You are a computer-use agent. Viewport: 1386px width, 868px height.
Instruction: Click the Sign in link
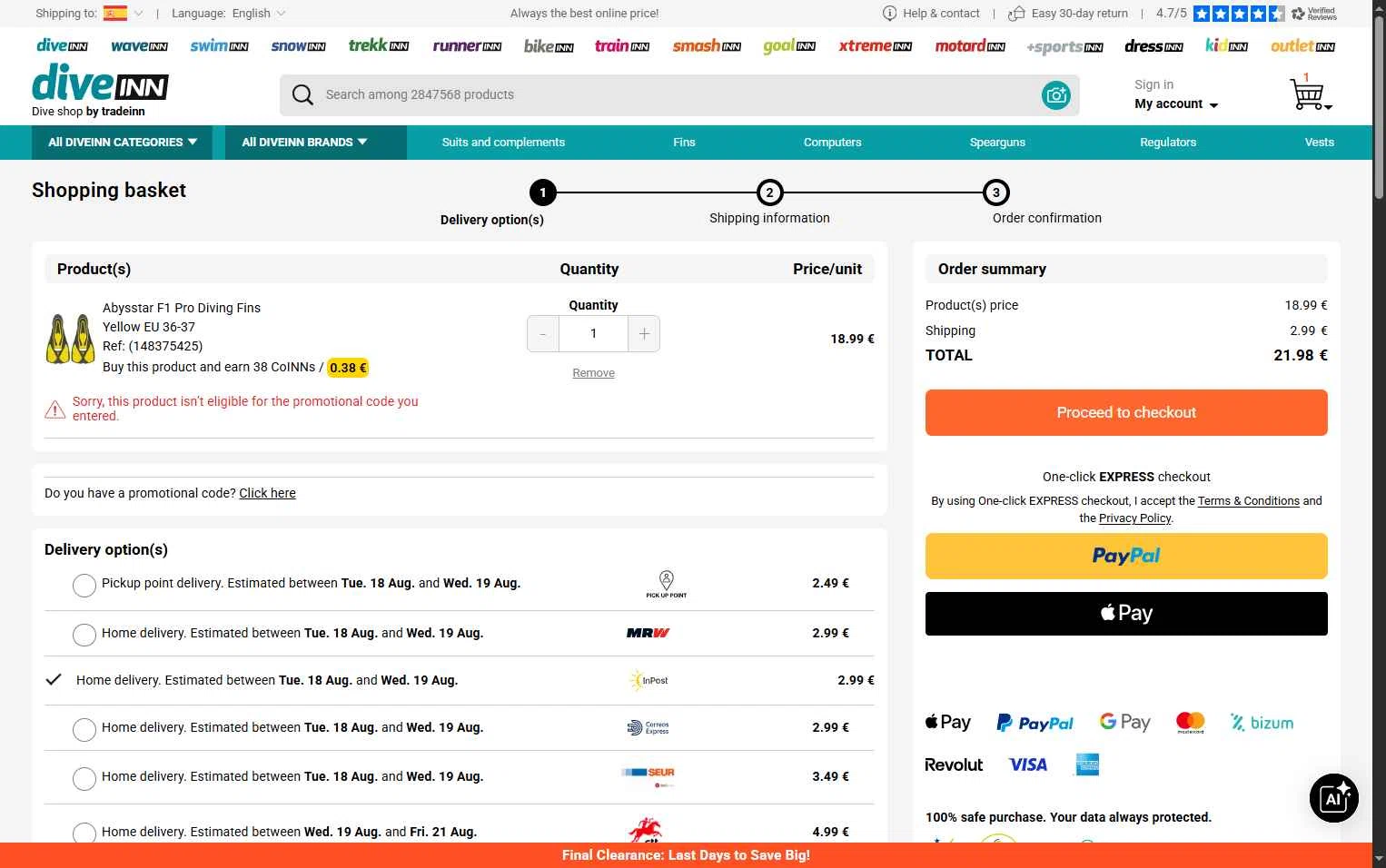1153,84
